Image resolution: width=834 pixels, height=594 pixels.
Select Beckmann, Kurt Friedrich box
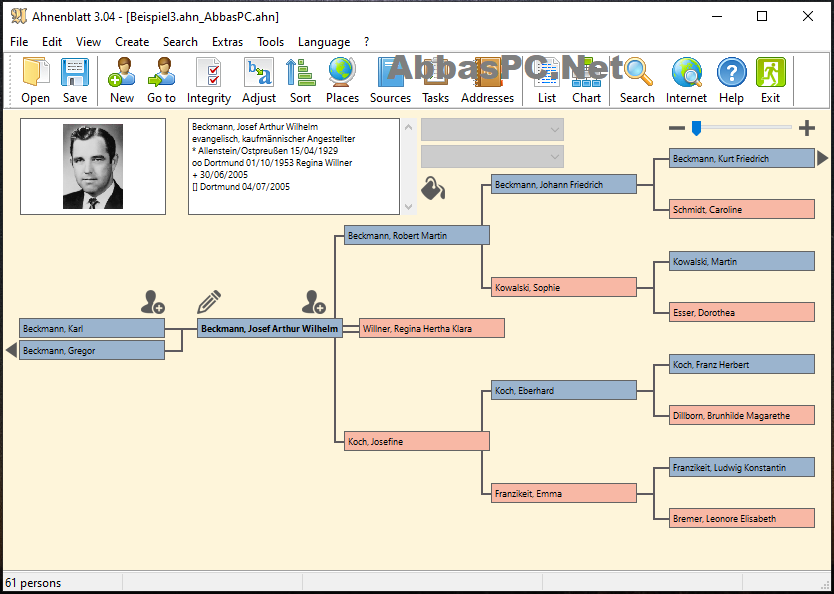742,158
